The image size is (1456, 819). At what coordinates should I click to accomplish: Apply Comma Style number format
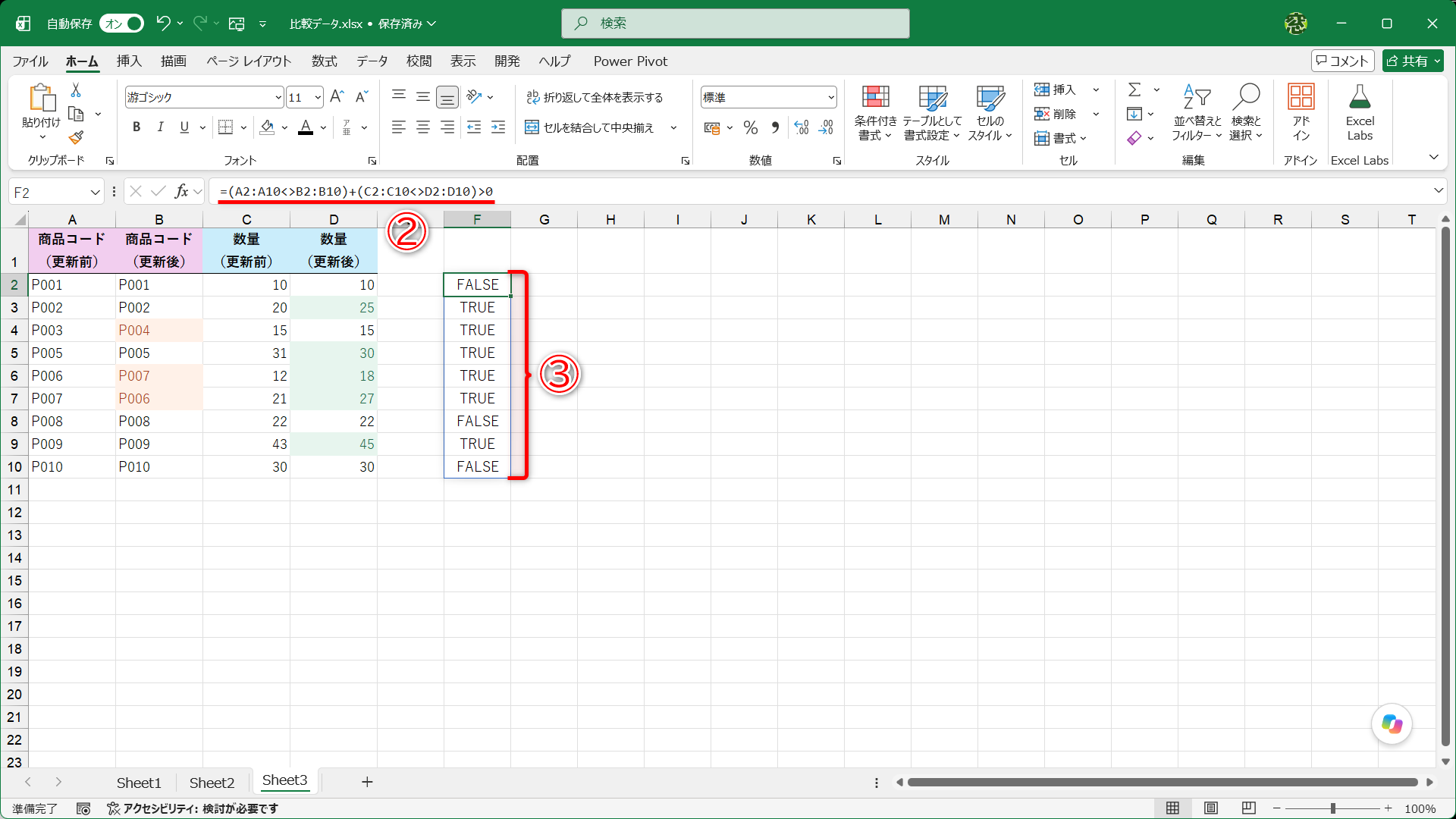[x=775, y=127]
